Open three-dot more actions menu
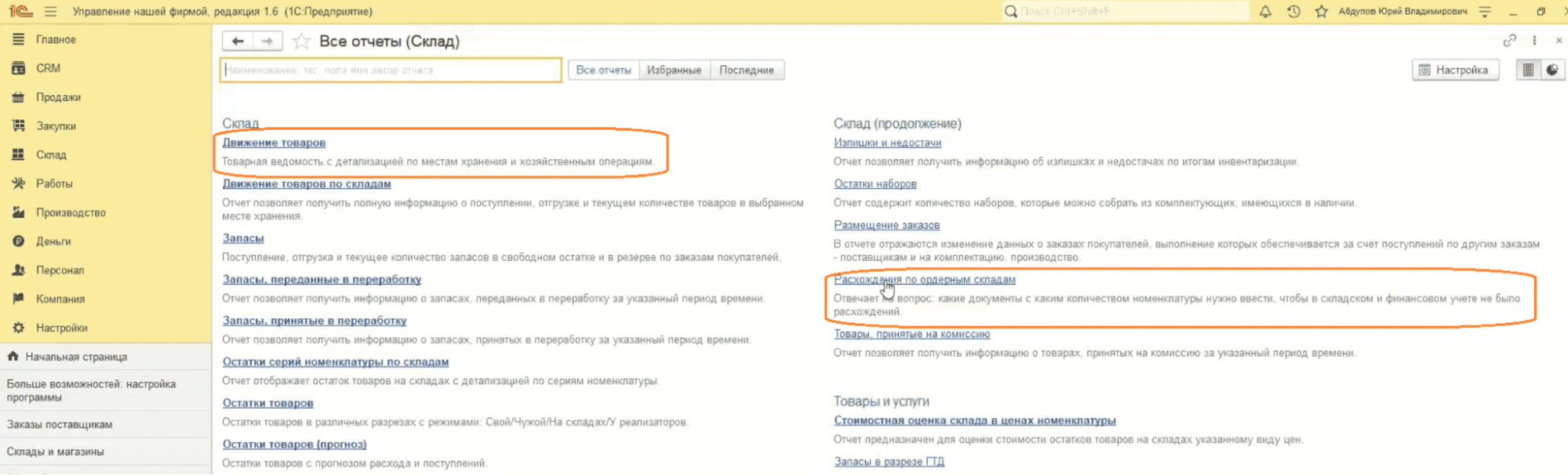This screenshot has width=1568, height=475. coord(1534,41)
